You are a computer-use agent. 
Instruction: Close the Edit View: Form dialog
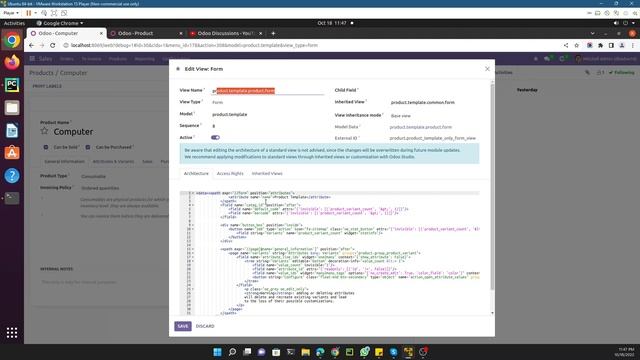point(487,69)
